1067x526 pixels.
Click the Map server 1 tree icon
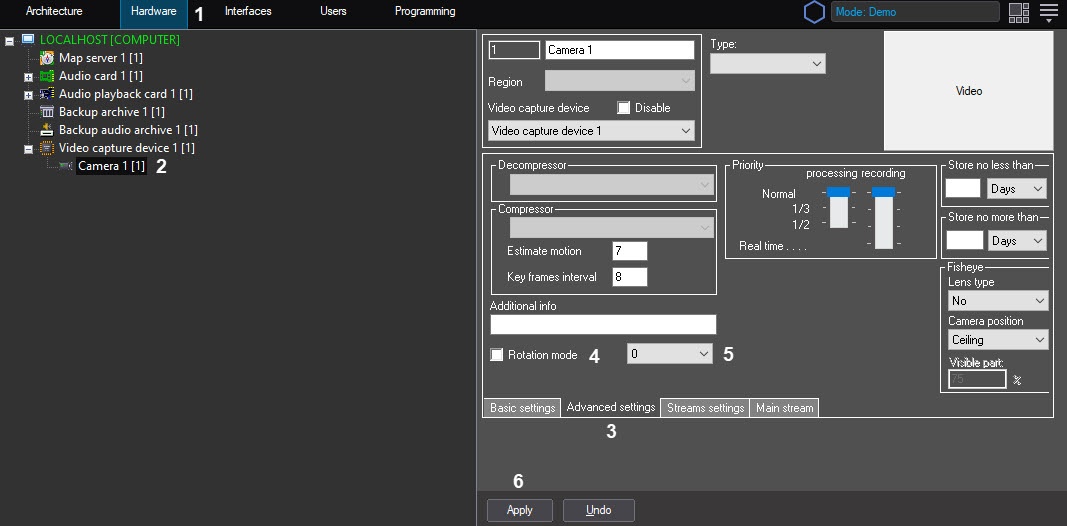click(x=47, y=58)
